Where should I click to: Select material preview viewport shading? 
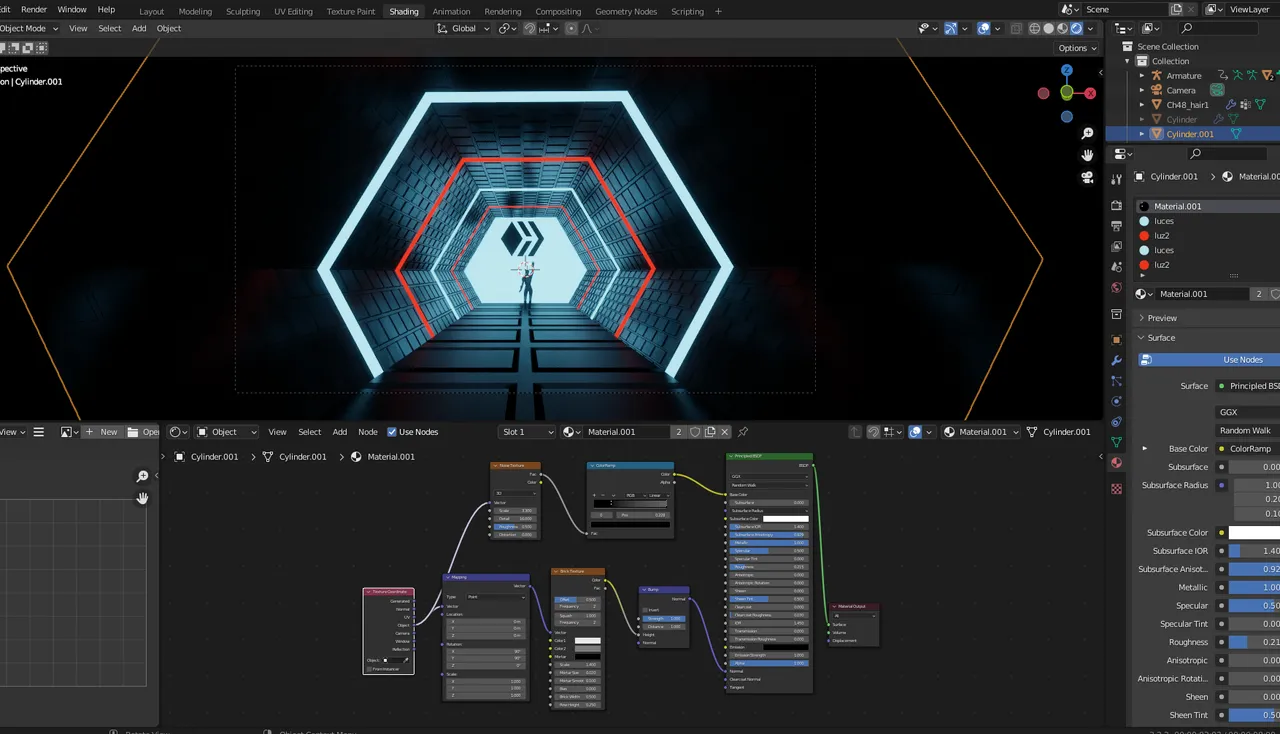[x=1062, y=29]
